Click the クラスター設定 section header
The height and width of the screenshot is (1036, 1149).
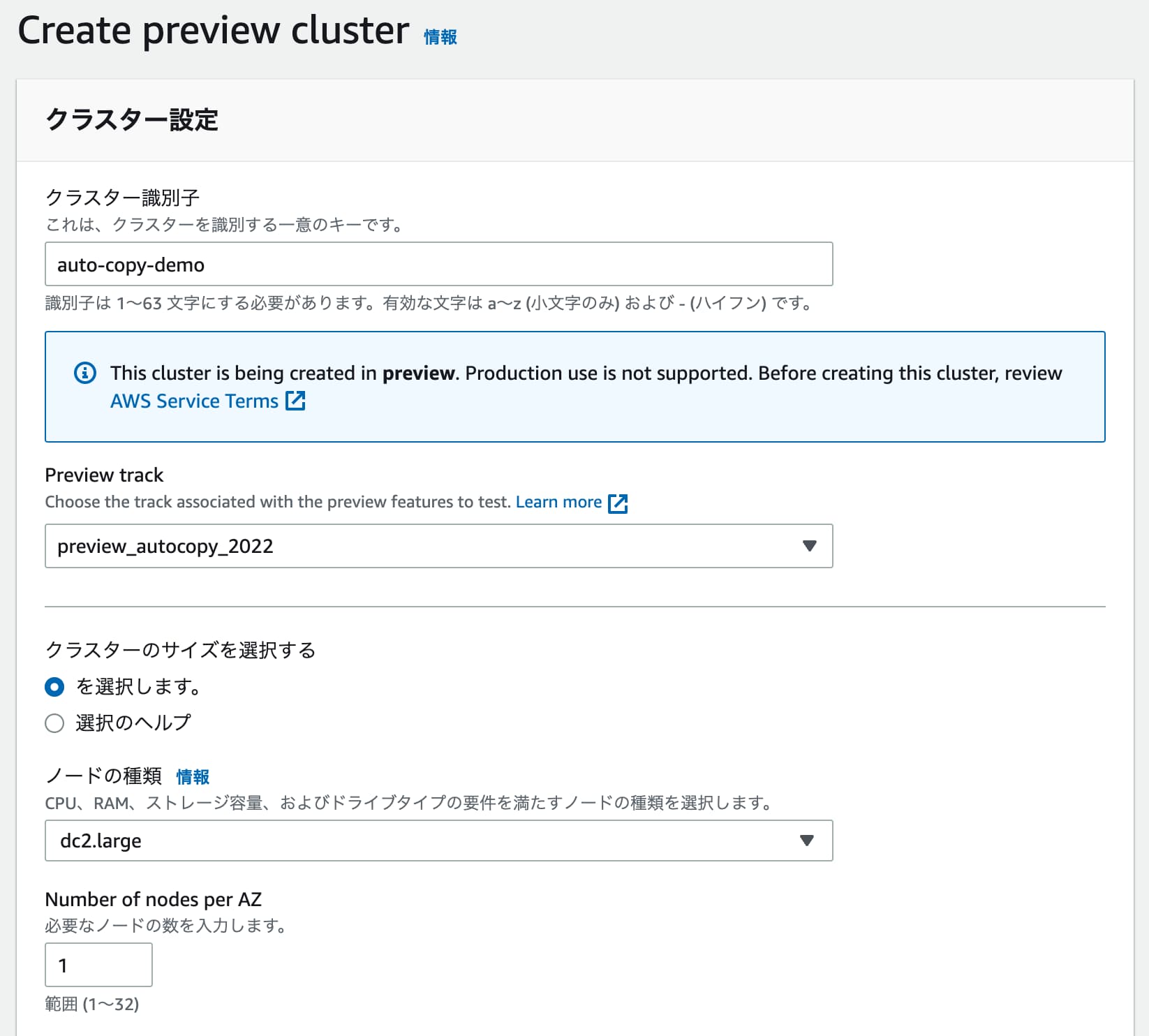click(131, 120)
